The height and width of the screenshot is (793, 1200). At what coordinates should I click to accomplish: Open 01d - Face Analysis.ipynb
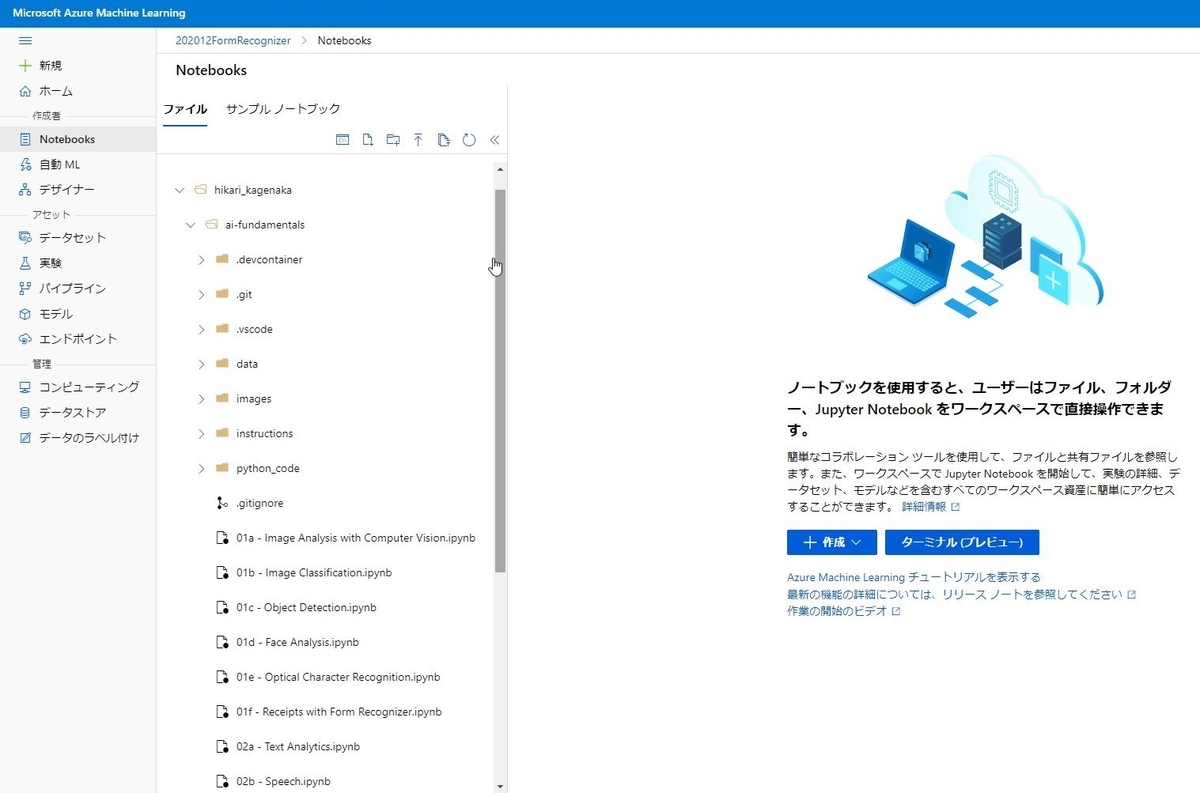click(x=297, y=642)
